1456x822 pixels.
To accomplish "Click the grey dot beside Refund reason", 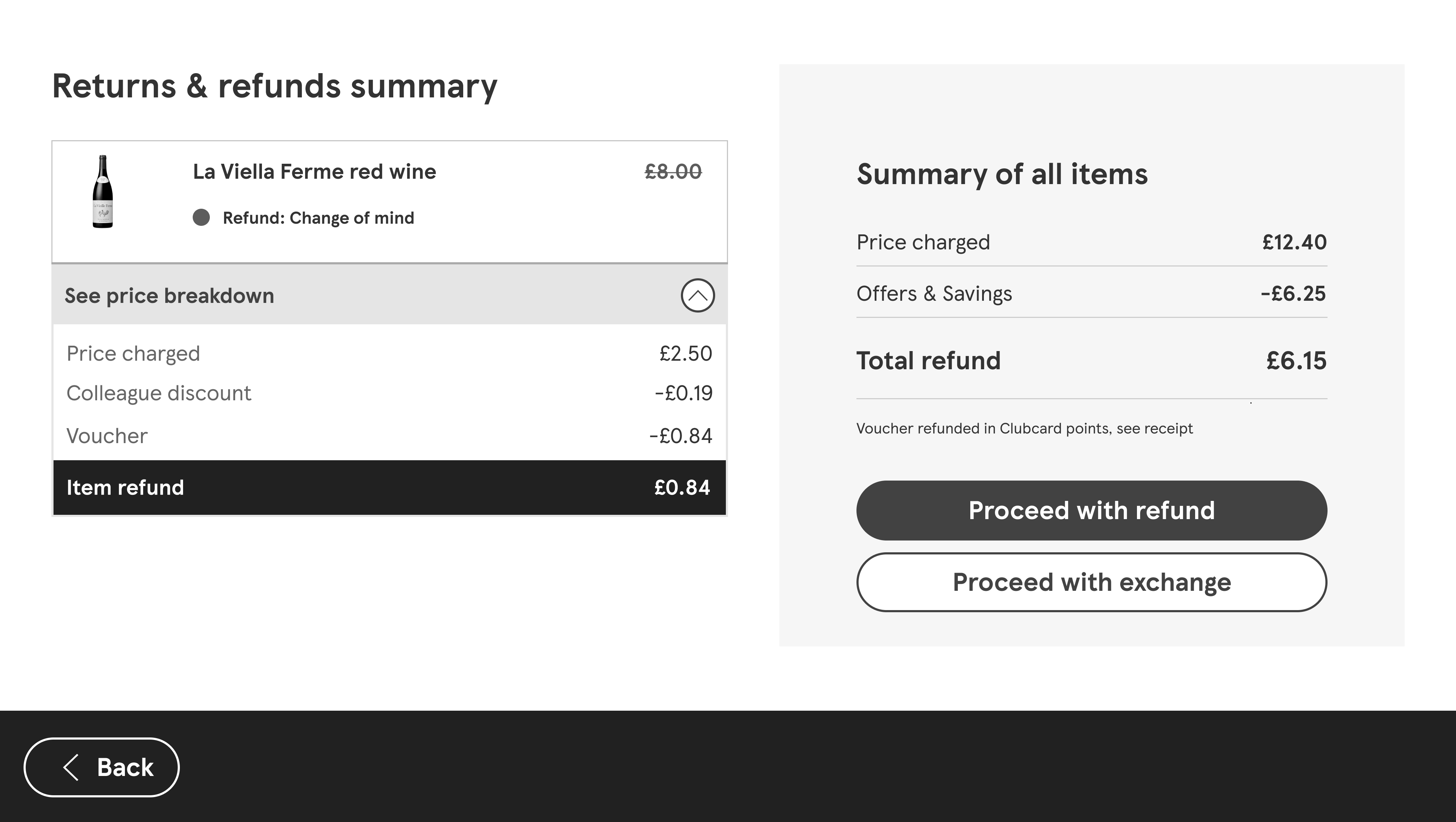I will click(x=201, y=218).
